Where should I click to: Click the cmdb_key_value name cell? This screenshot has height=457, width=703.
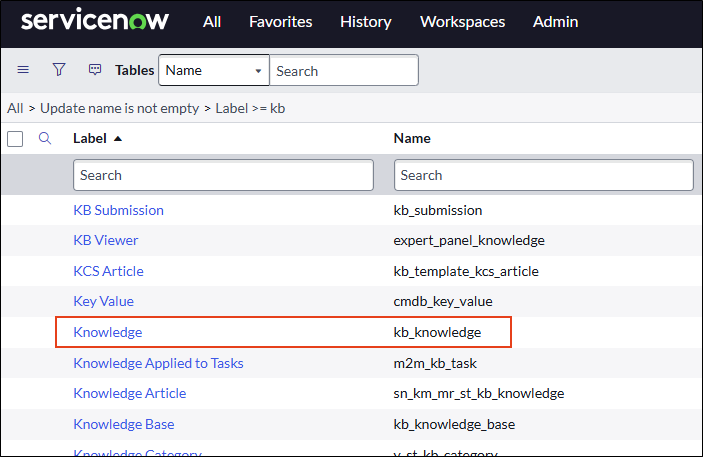click(443, 301)
